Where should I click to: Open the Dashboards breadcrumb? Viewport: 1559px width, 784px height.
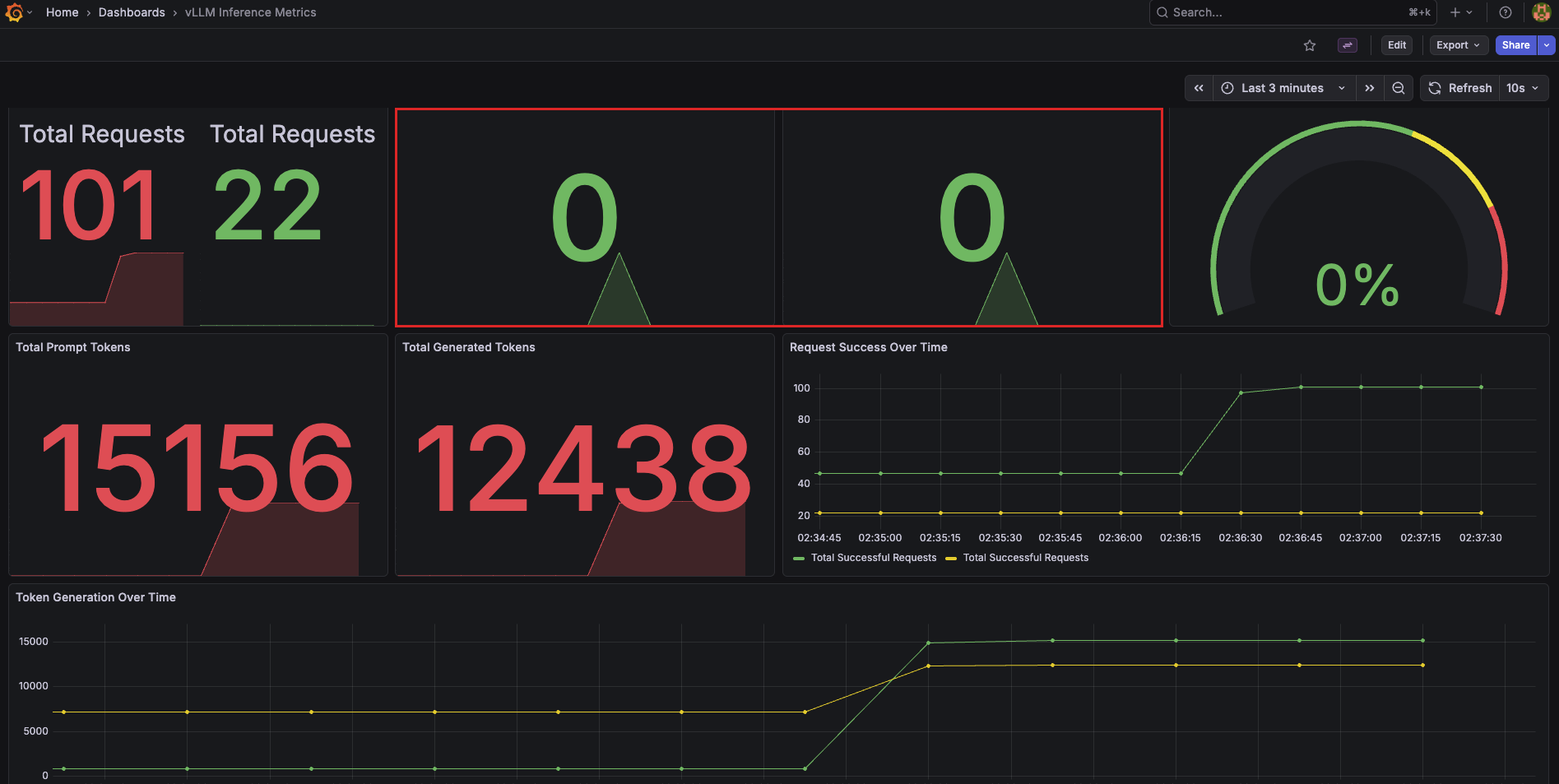coord(132,12)
